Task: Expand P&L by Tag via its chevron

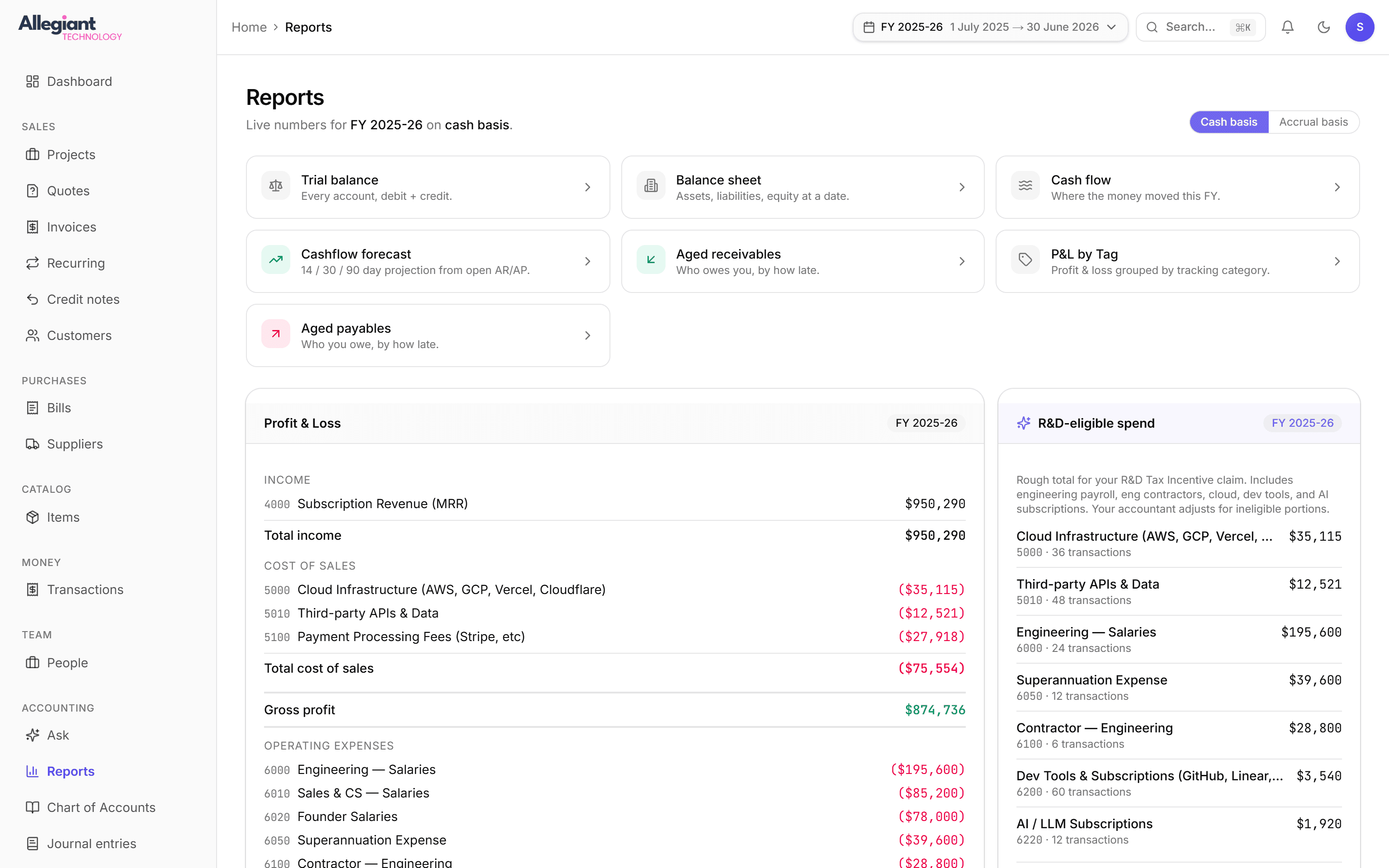Action: [x=1337, y=261]
